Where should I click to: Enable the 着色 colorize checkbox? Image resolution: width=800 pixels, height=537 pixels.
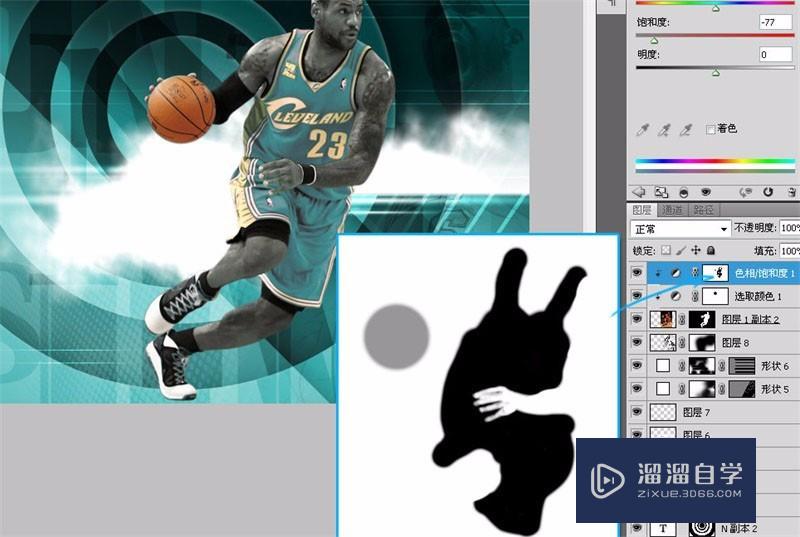pyautogui.click(x=710, y=130)
